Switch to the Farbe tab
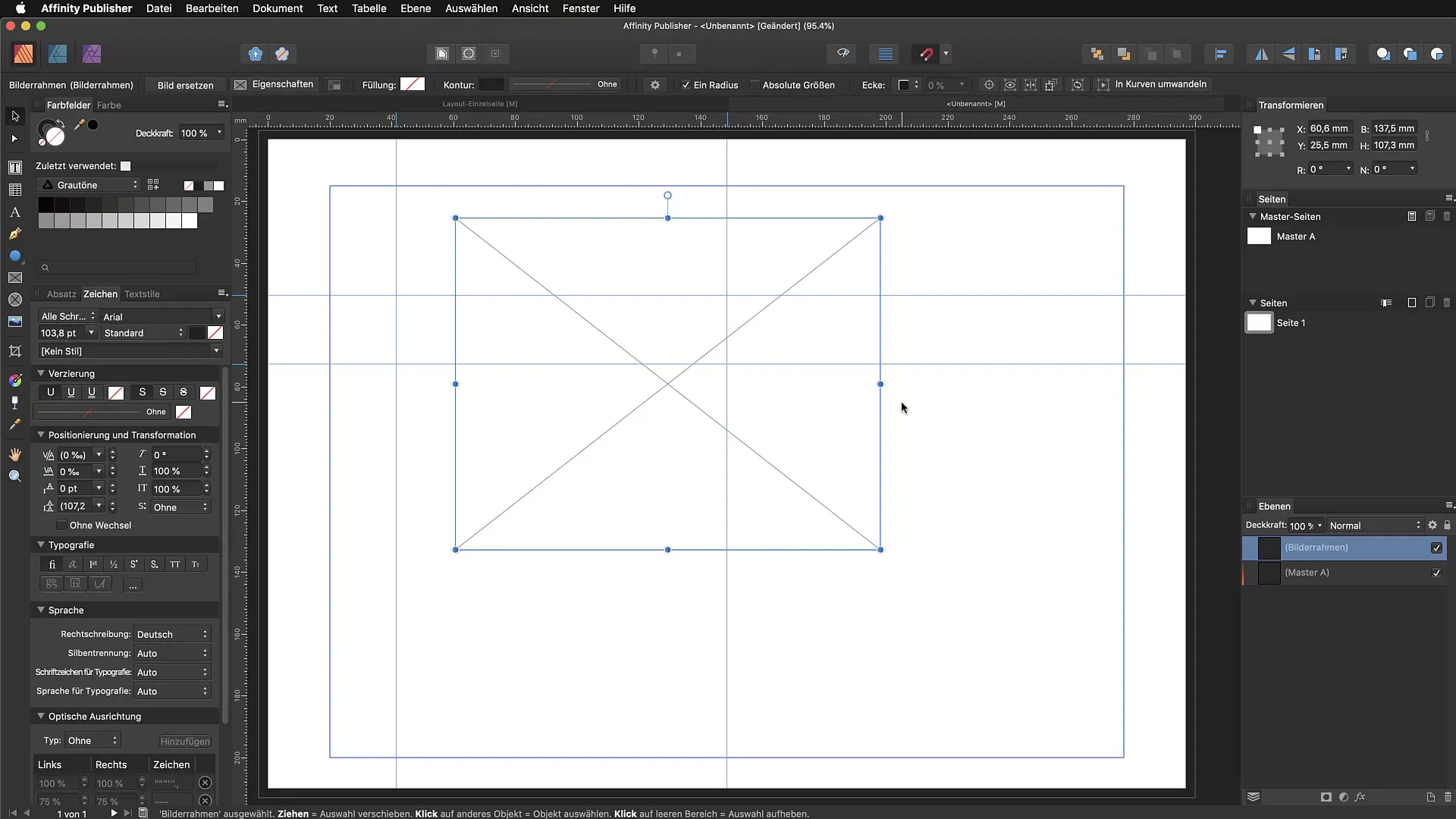The image size is (1456, 819). (x=109, y=105)
